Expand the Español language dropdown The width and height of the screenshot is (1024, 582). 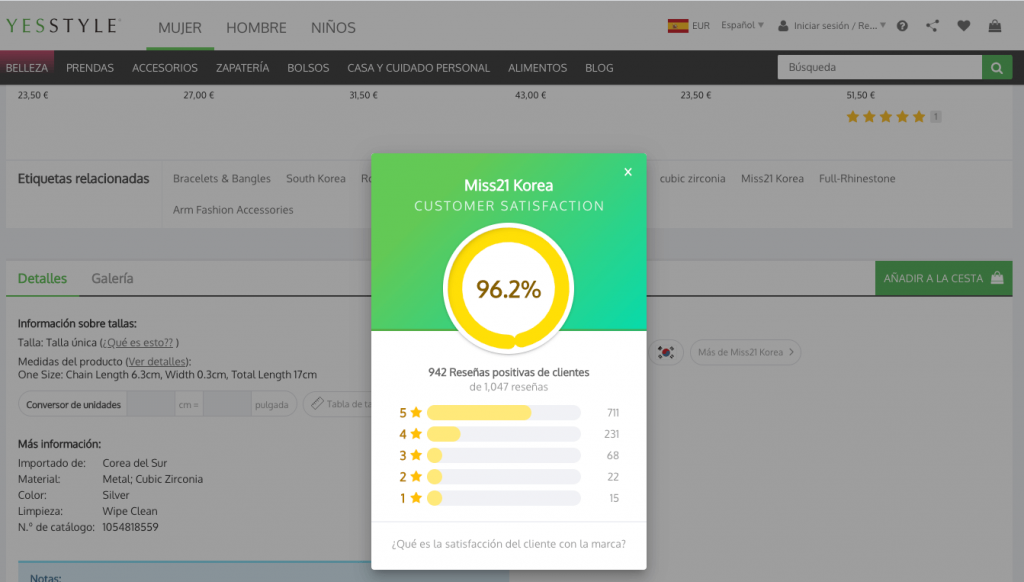click(x=743, y=25)
